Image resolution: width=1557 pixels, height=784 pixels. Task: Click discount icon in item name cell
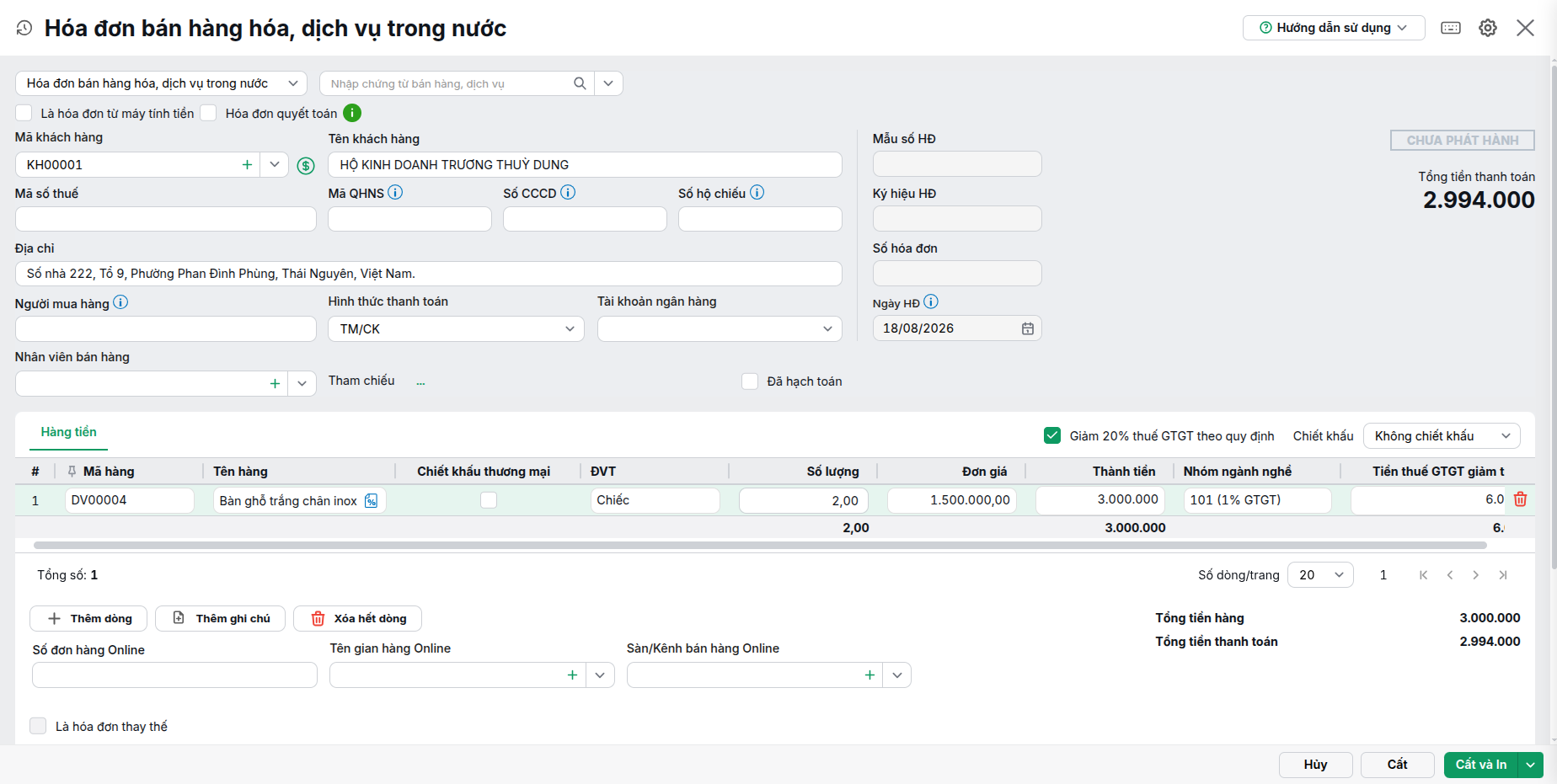tap(371, 501)
